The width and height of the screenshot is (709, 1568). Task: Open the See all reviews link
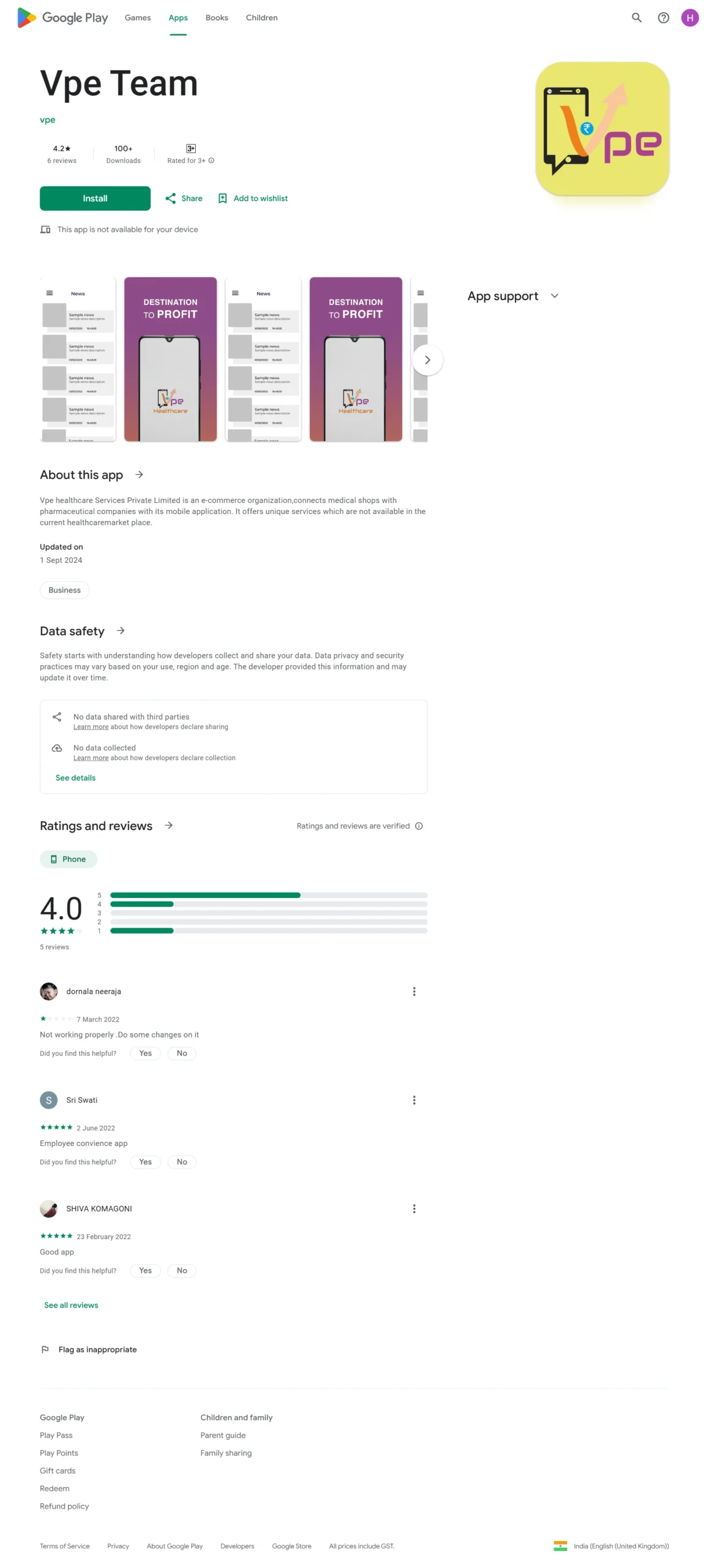71,1304
